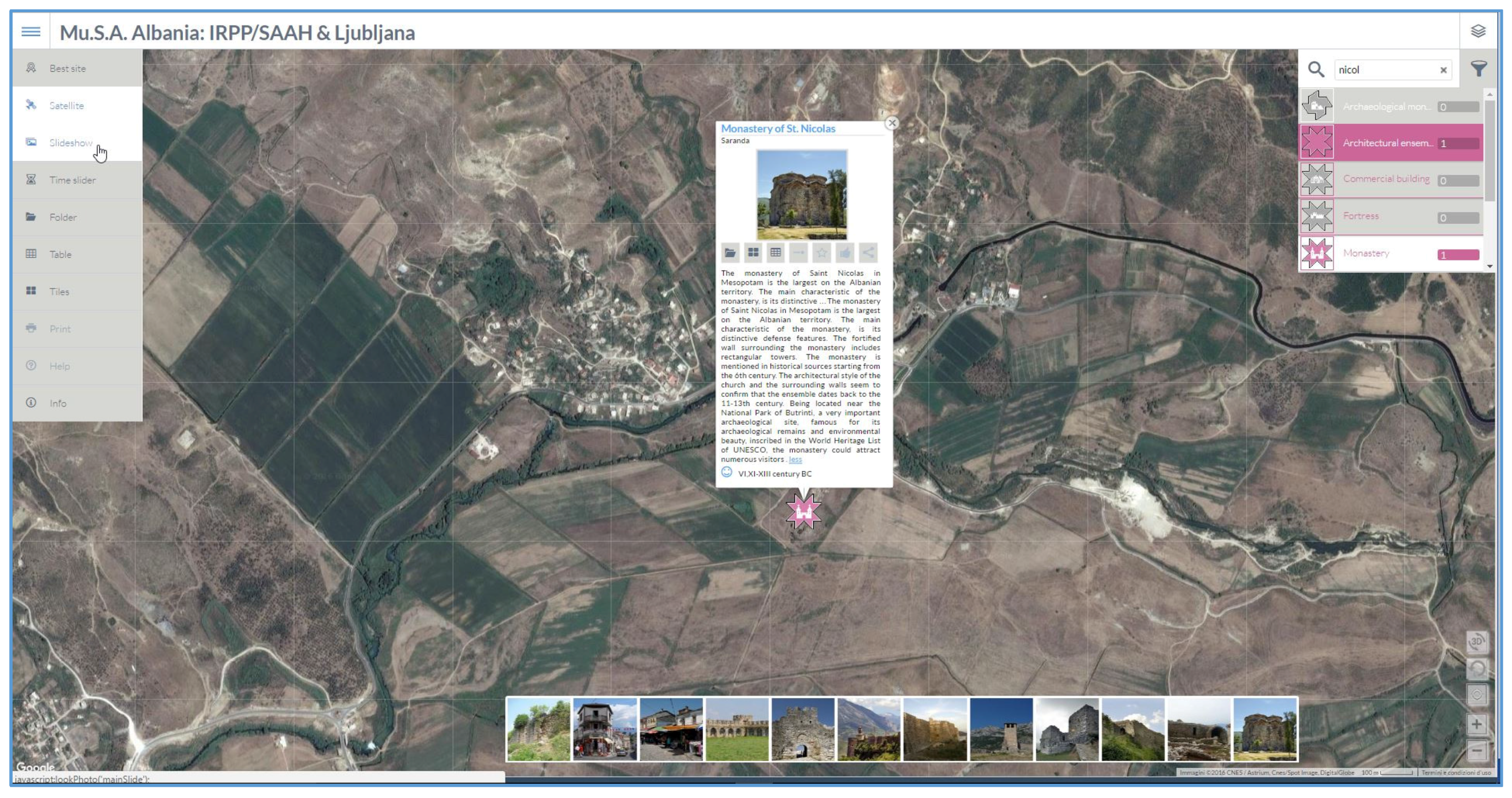Viewport: 1512px width, 798px height.
Task: Click the funnel filter icon
Action: pos(1478,69)
